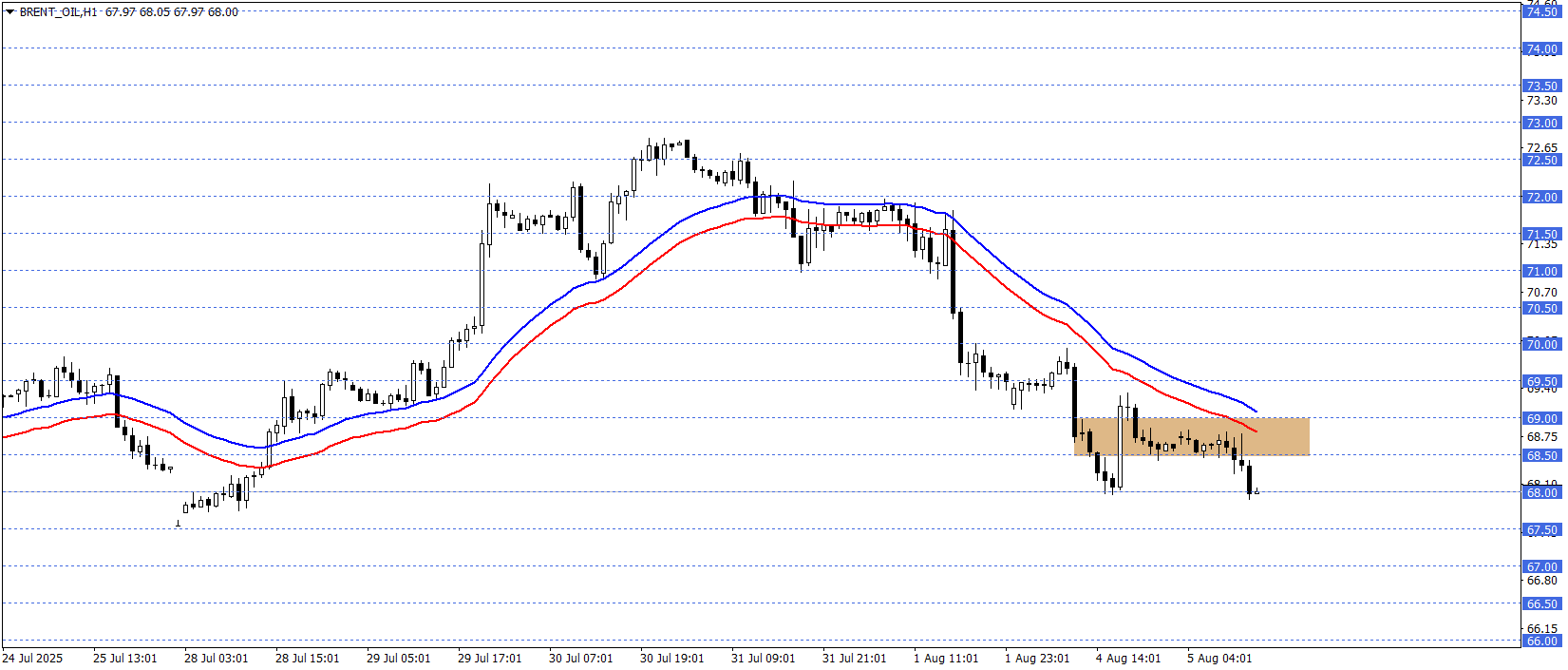Click the 4 Aug 14:01 time label
1568x670 pixels.
pos(1128,658)
